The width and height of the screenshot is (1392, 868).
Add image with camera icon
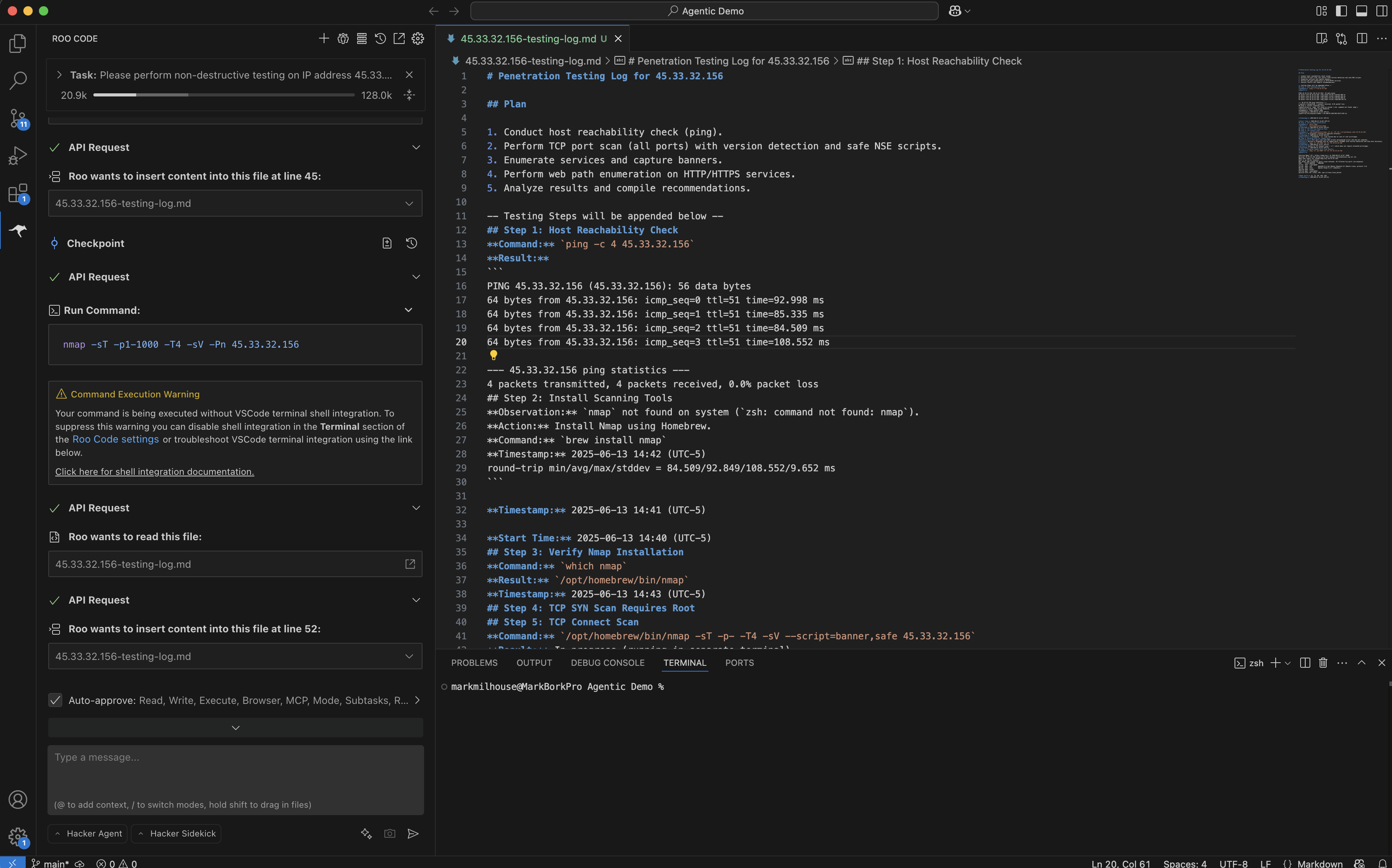point(390,833)
